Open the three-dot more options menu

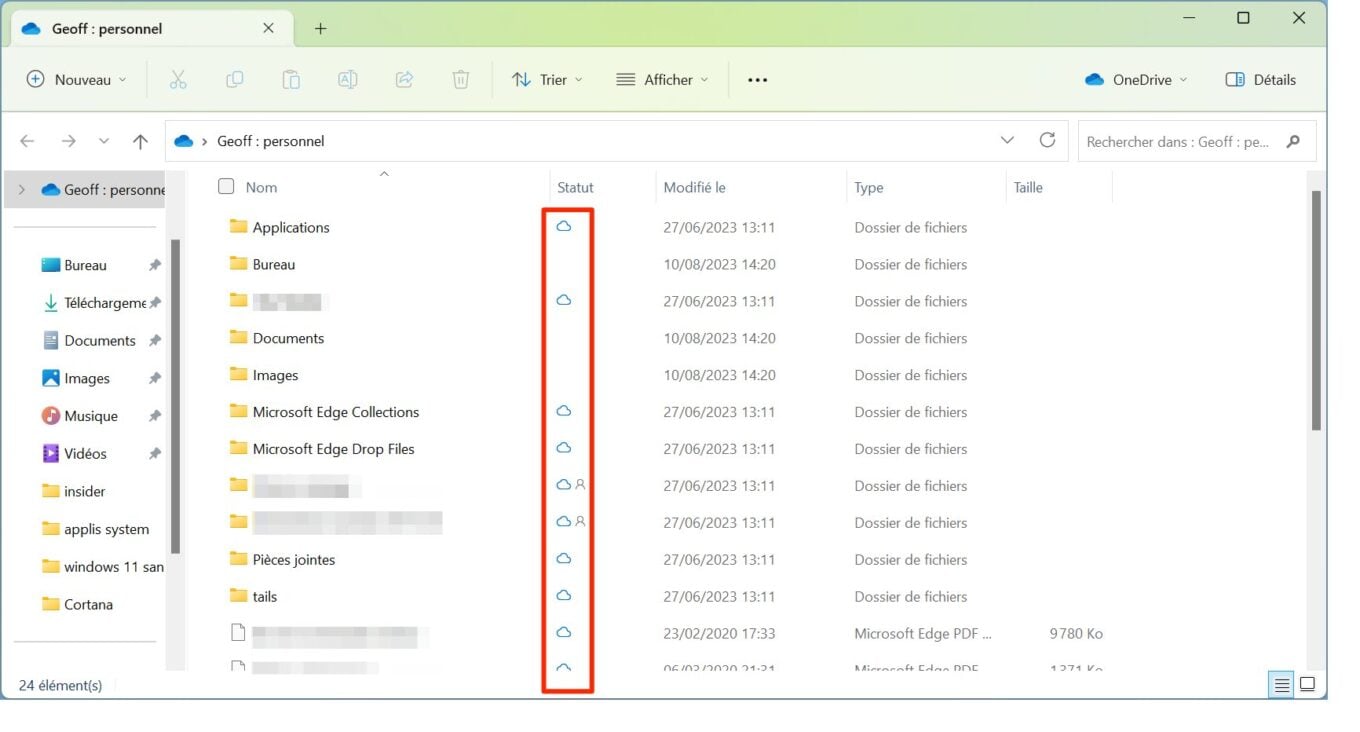pos(757,80)
